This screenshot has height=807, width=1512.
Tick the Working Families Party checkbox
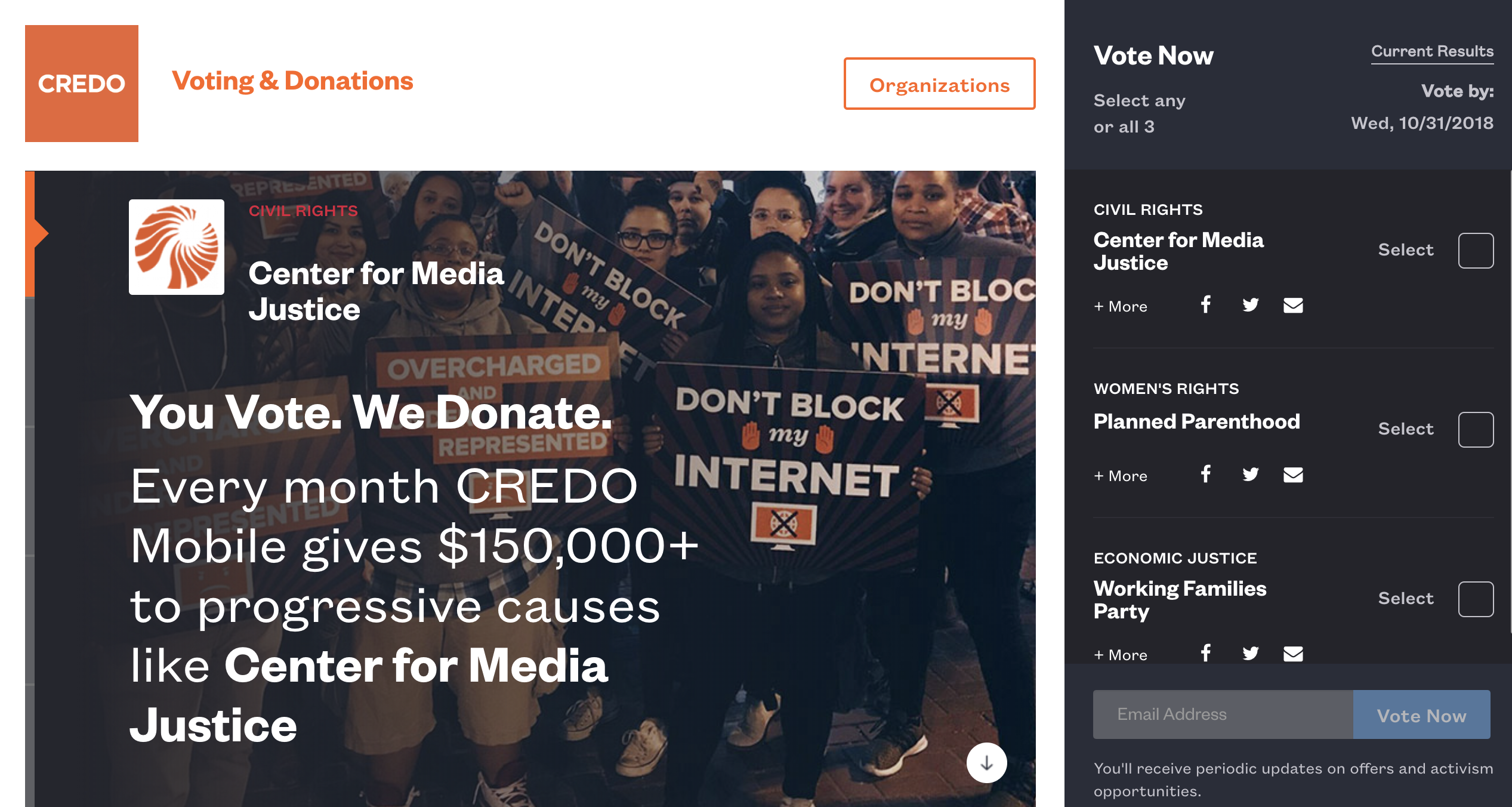(1476, 599)
